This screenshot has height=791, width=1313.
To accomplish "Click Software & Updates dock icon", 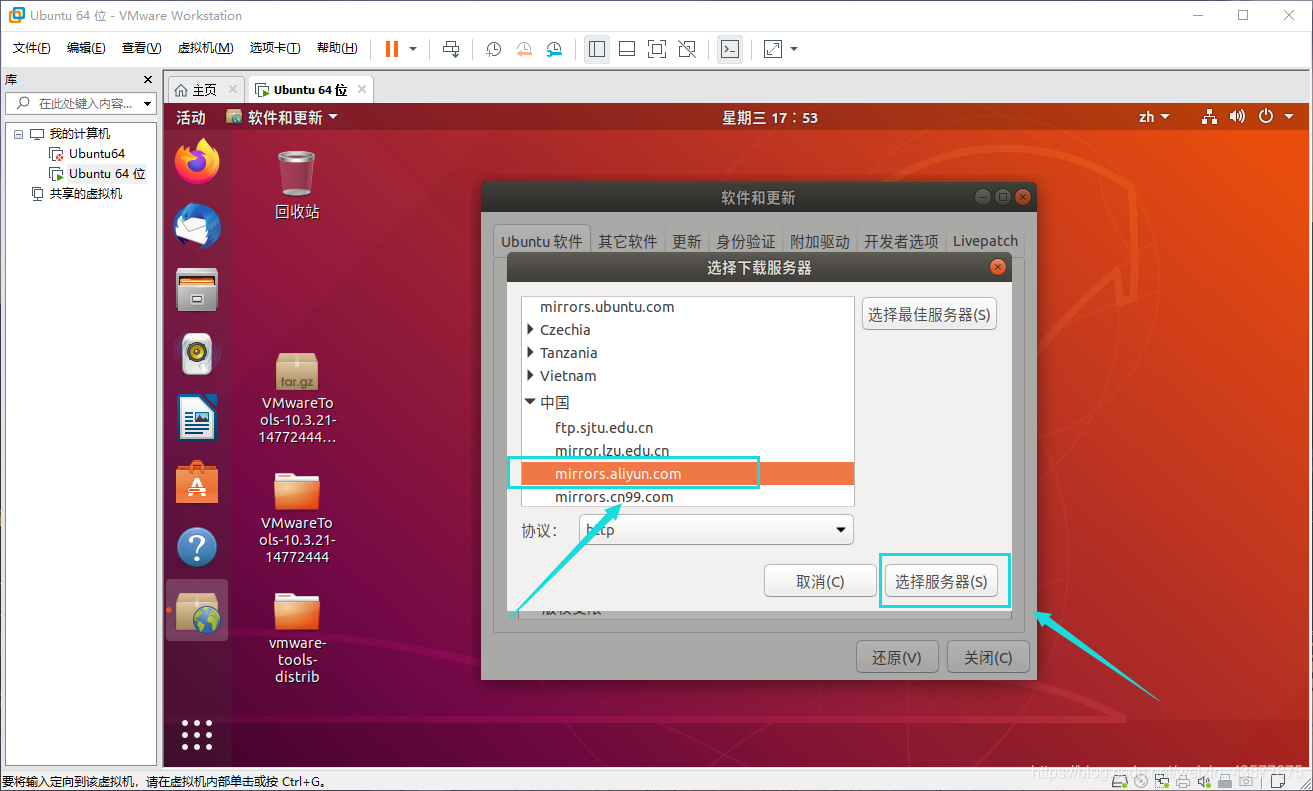I will (197, 611).
